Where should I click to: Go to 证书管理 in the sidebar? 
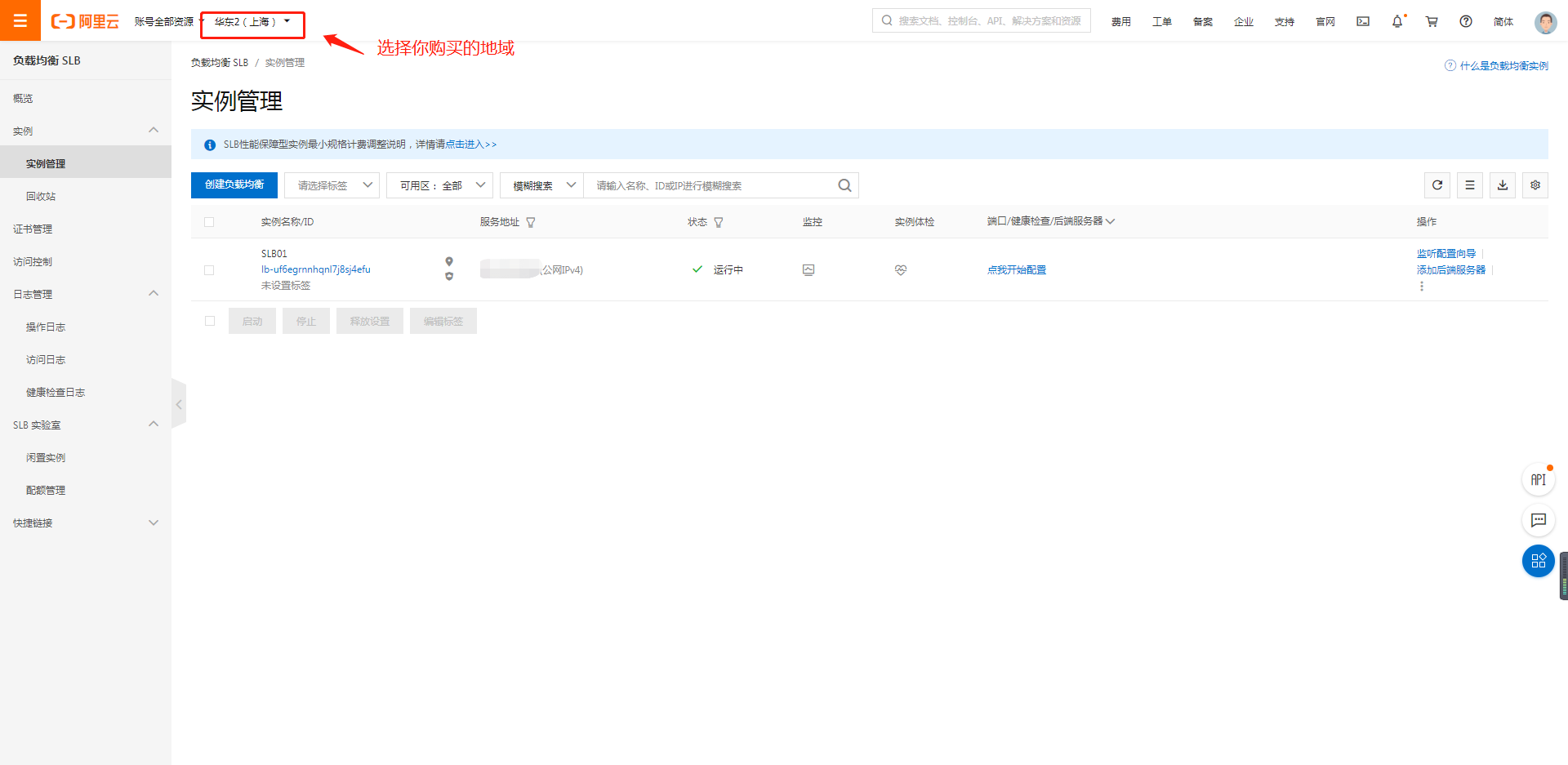(x=33, y=229)
